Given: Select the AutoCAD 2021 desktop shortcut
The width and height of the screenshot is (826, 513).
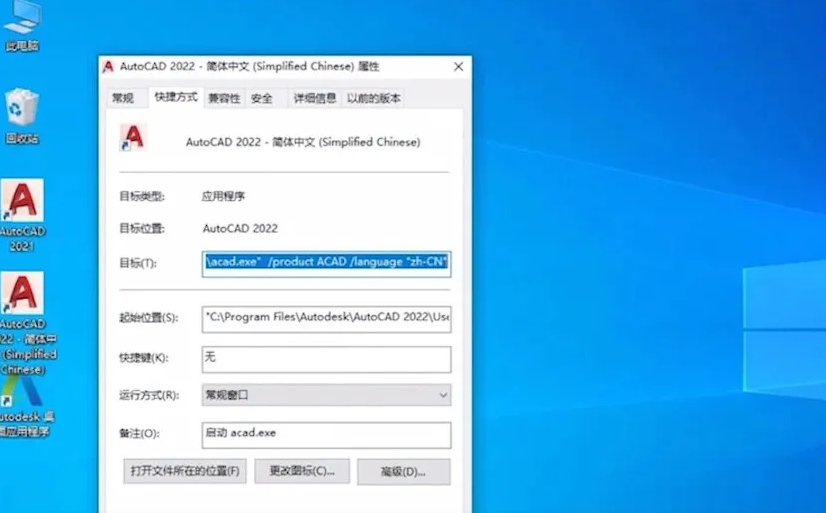Looking at the screenshot, I should pos(22,215).
